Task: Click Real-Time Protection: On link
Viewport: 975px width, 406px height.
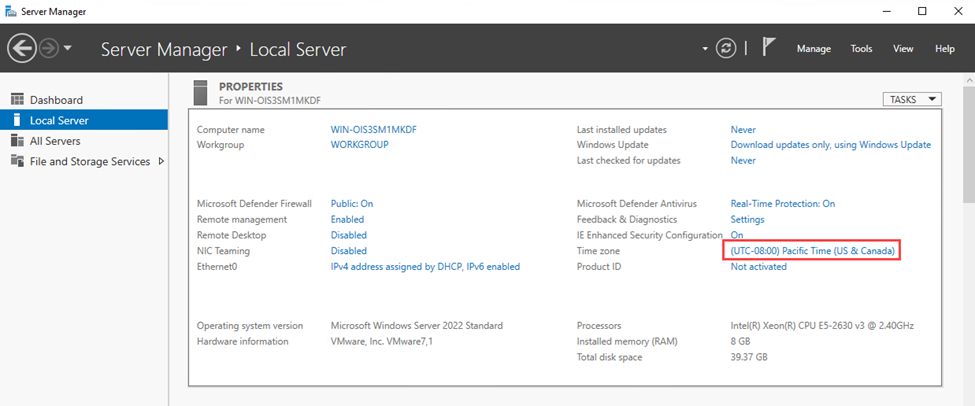Action: [x=783, y=203]
